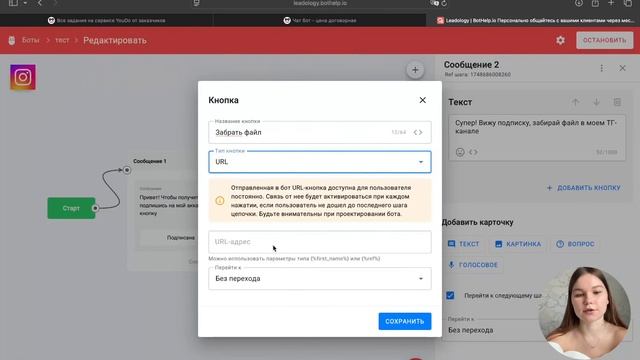Click the green Старт node

(71, 208)
